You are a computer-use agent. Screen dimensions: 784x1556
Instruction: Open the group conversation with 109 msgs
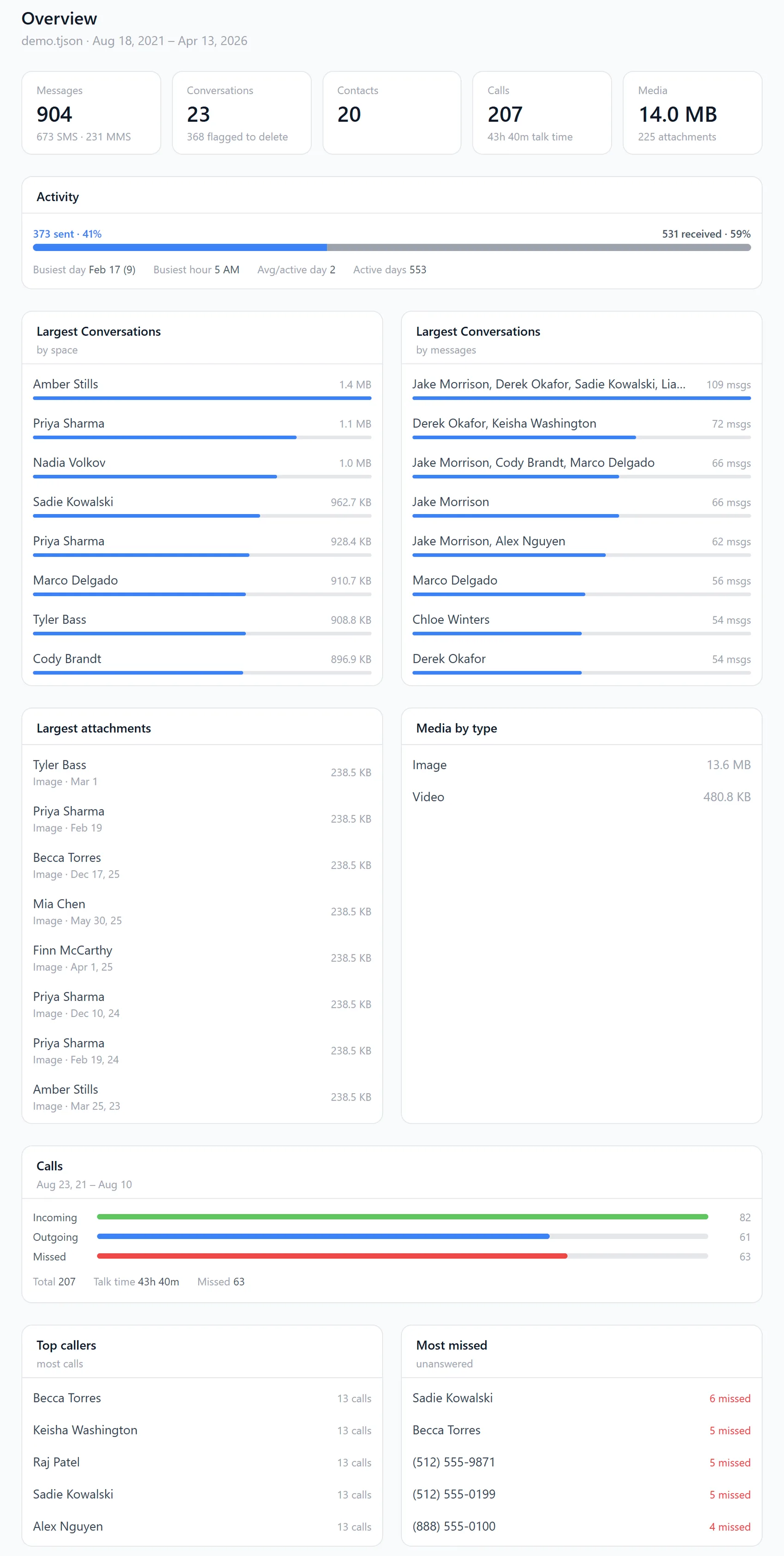click(581, 388)
